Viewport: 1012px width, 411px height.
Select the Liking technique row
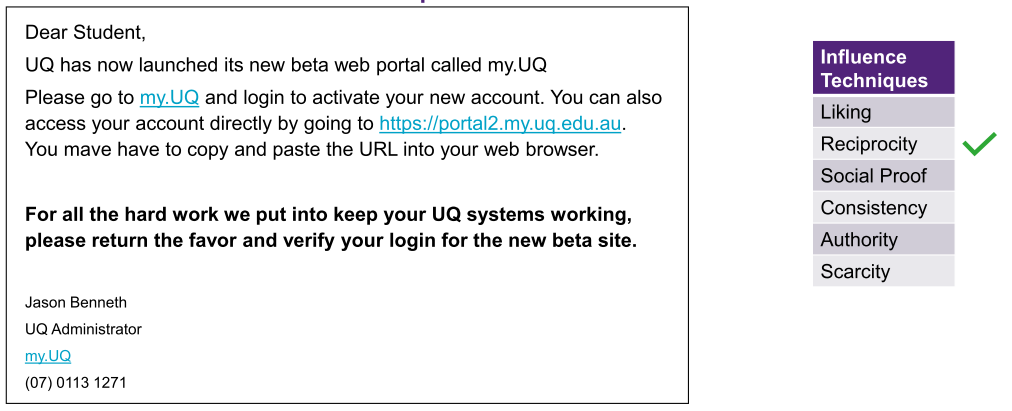pyautogui.click(x=883, y=112)
